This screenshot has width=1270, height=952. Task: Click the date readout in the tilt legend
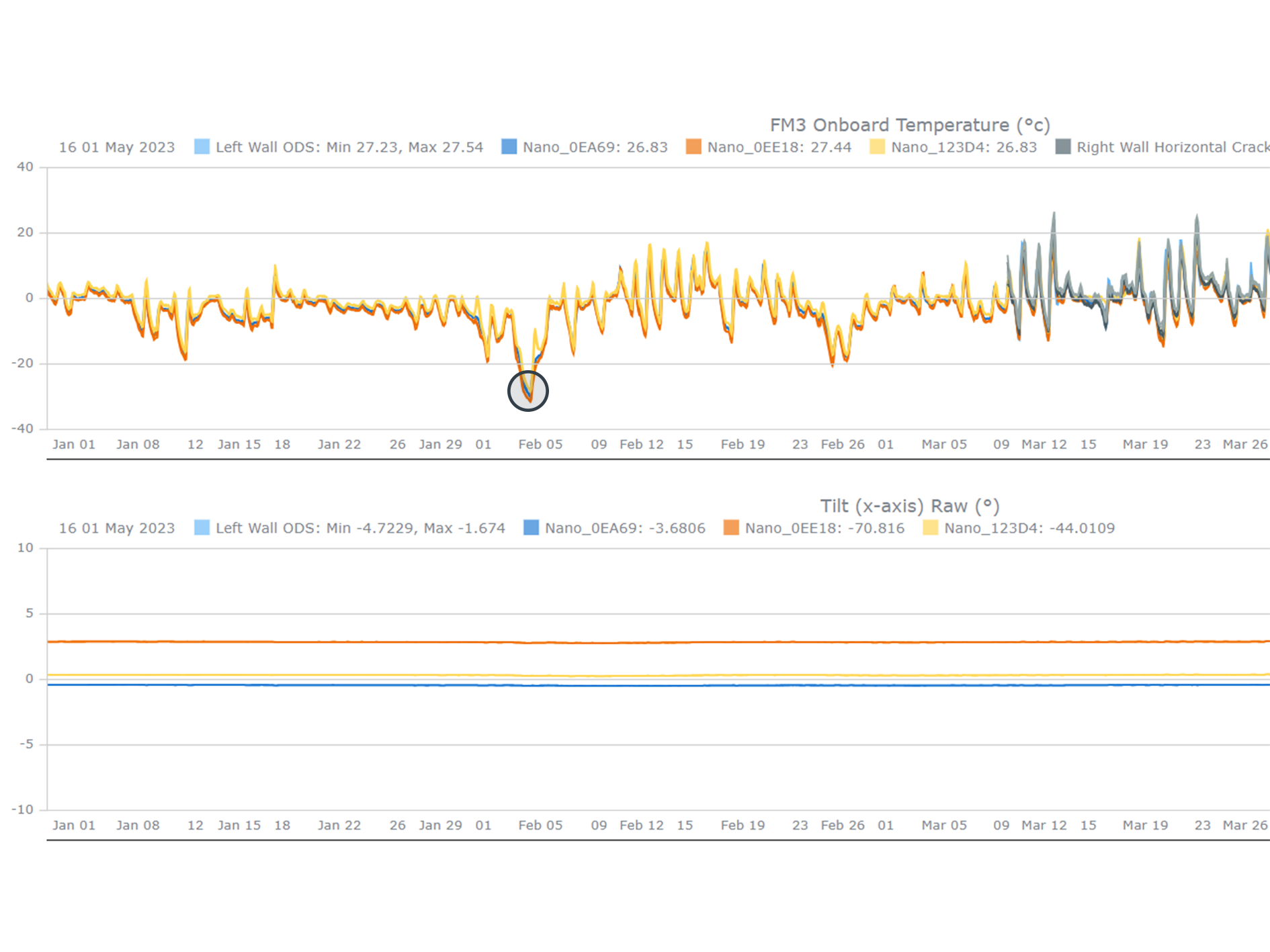[x=116, y=528]
